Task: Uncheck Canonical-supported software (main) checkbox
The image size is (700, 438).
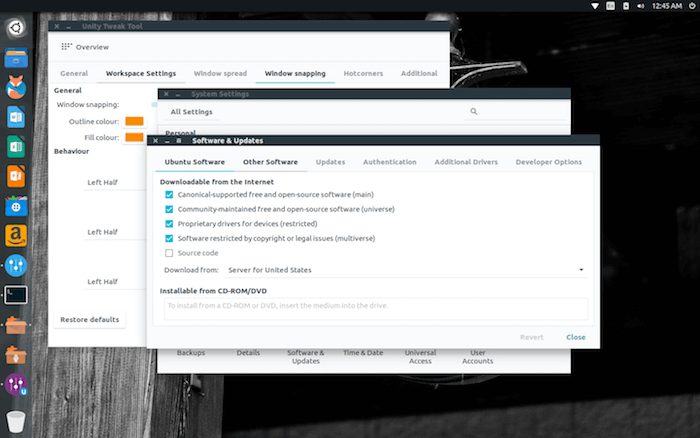Action: 169,195
